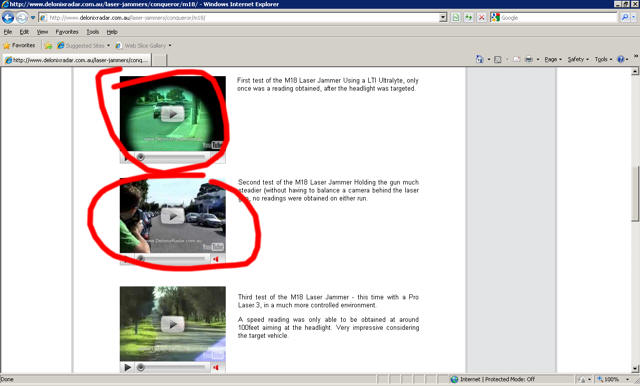The height and width of the screenshot is (386, 640).
Task: Open the File menu
Action: [x=8, y=32]
